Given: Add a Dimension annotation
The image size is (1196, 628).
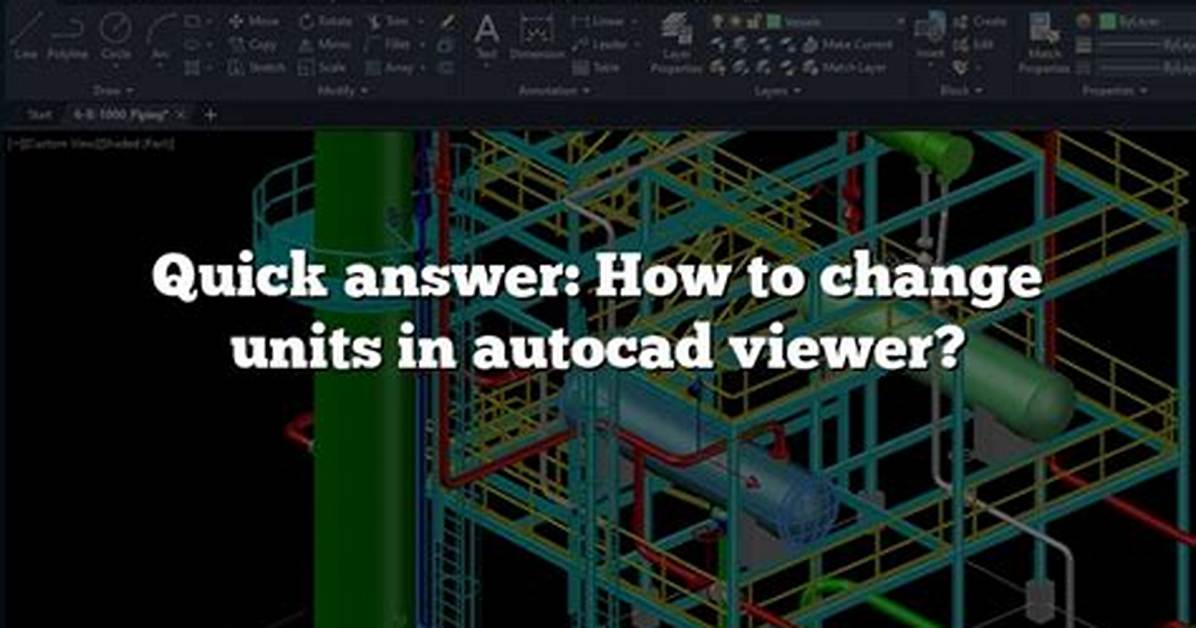Looking at the screenshot, I should pos(538,38).
